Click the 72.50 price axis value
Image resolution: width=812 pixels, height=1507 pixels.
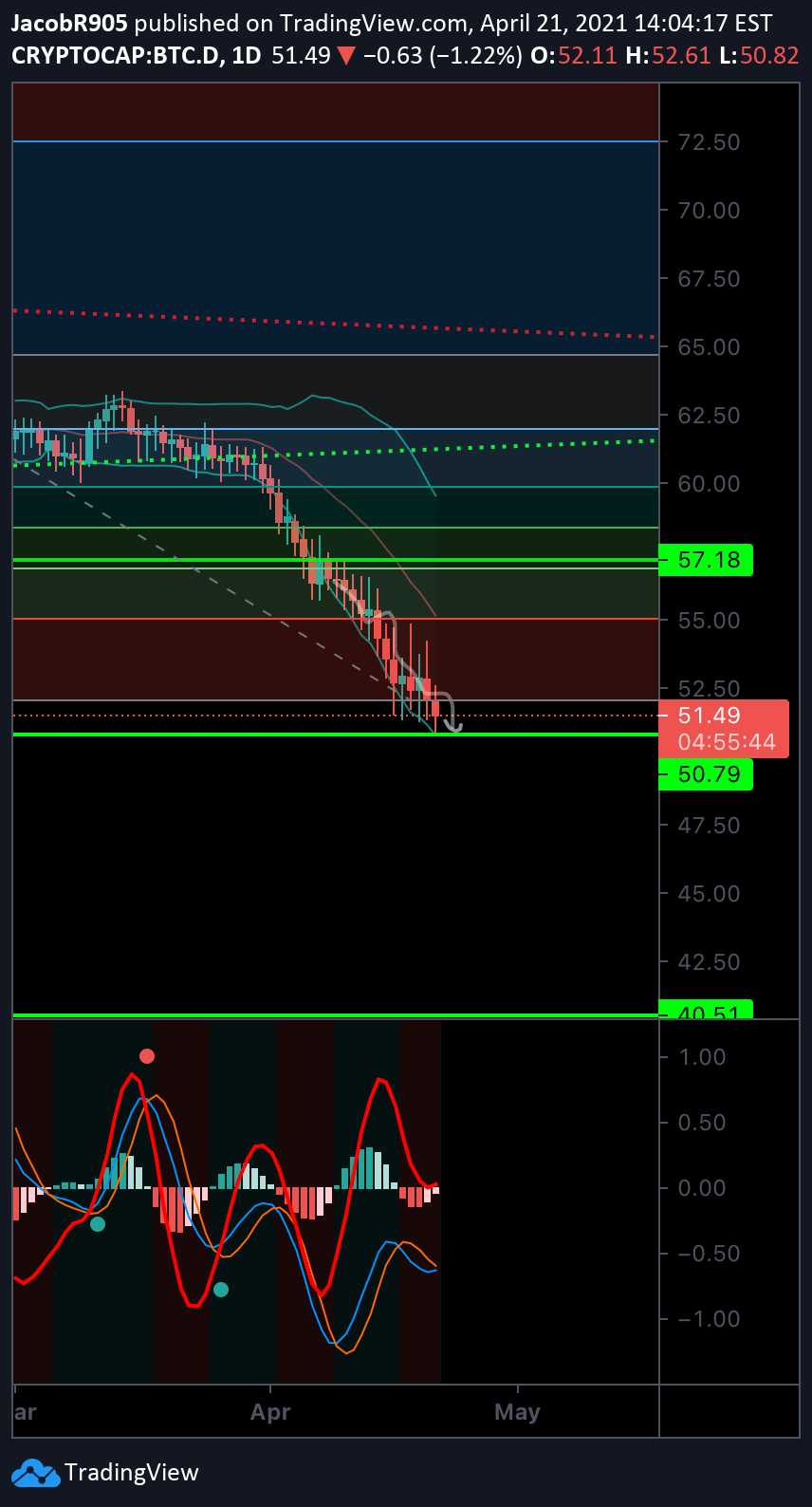coord(710,142)
